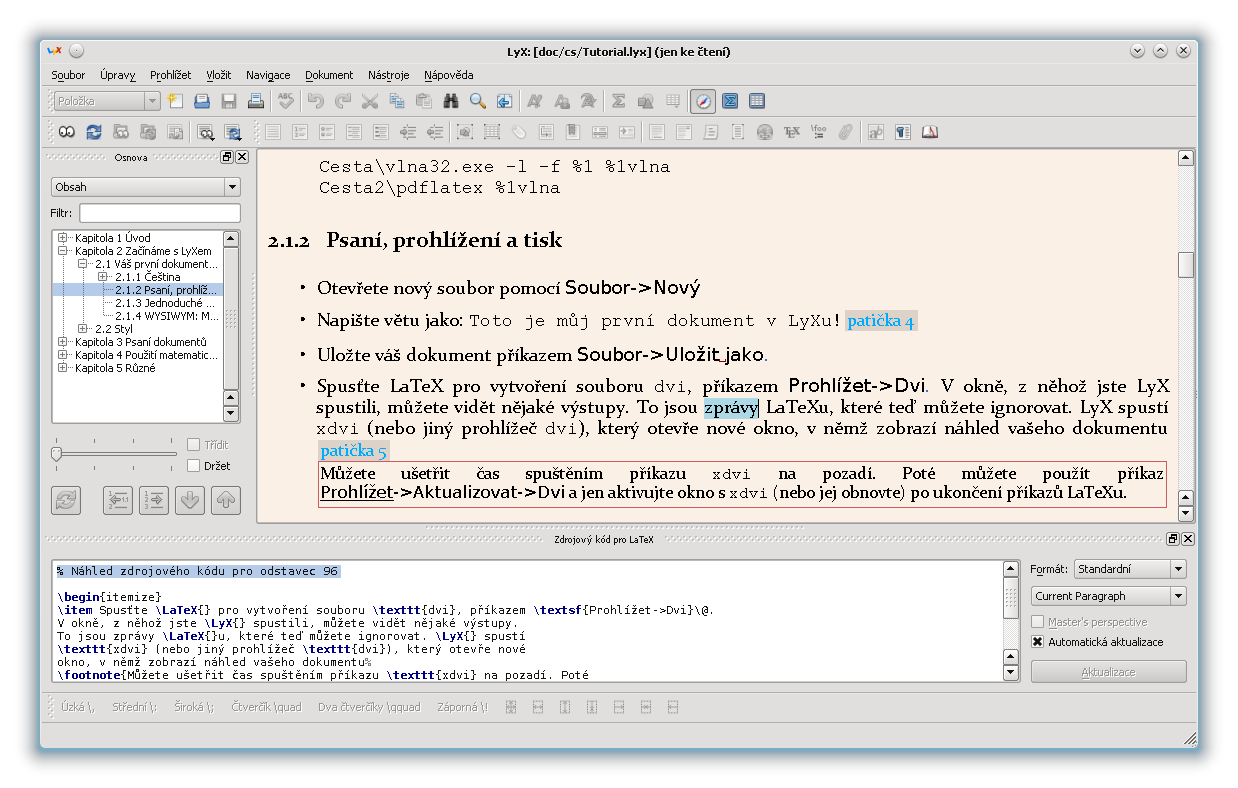
Task: Uncheck Automatická aktualizace checkbox
Action: [1038, 642]
